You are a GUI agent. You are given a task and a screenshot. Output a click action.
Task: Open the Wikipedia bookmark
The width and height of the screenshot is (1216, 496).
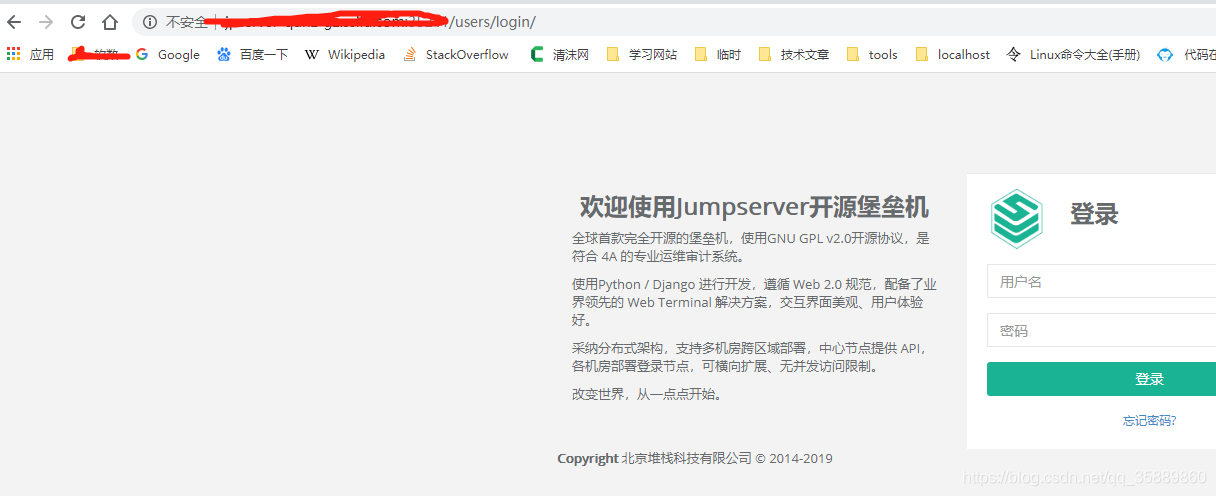coord(345,55)
